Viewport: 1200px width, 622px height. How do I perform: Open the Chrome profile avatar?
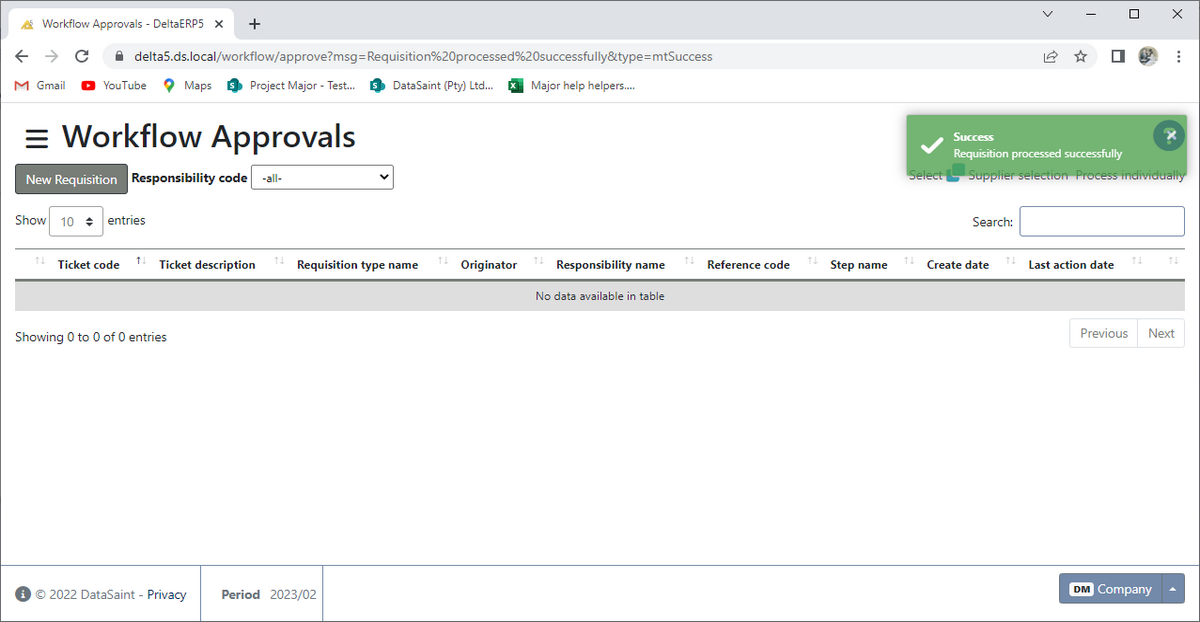point(1148,57)
